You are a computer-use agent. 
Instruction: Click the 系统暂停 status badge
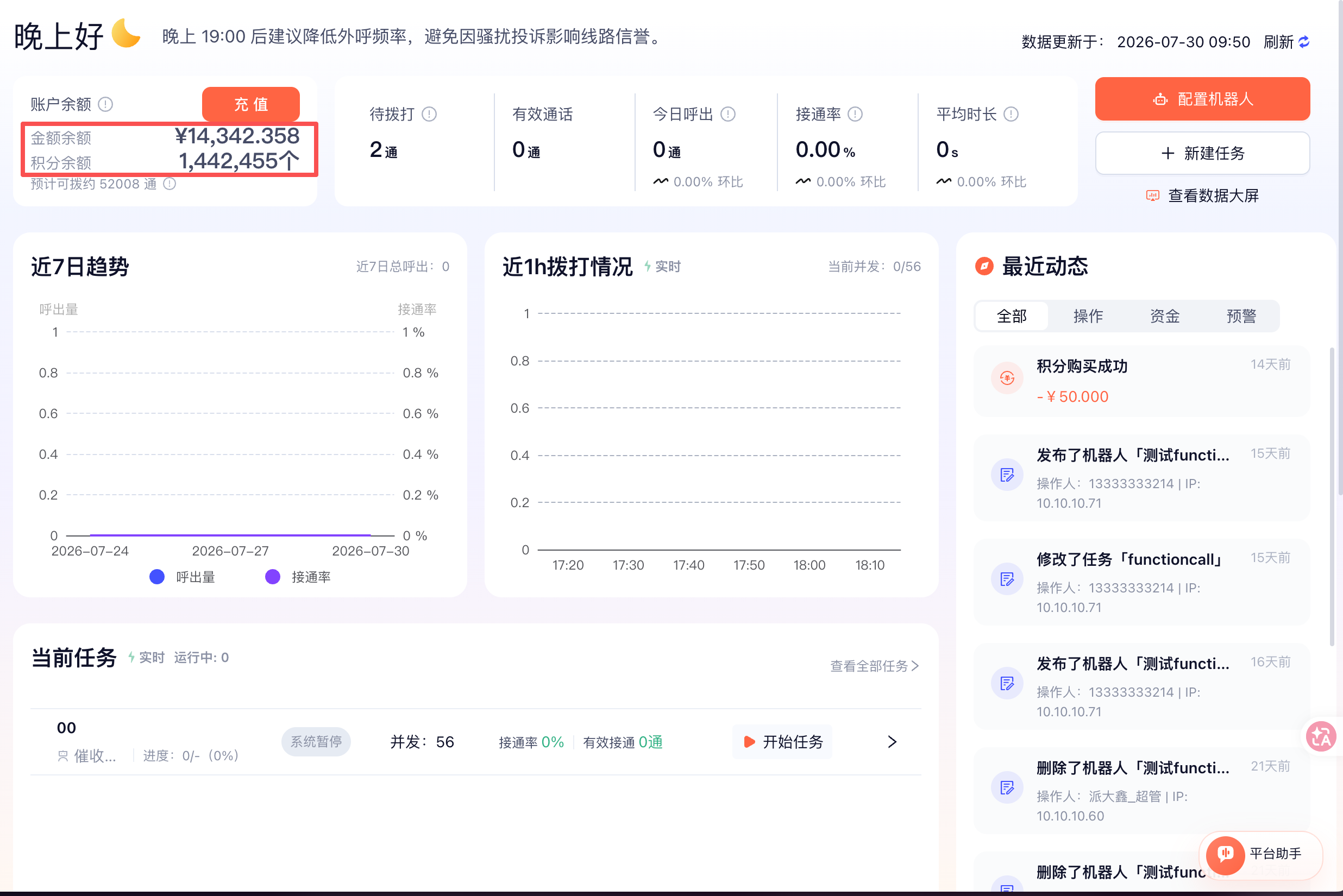[x=316, y=742]
